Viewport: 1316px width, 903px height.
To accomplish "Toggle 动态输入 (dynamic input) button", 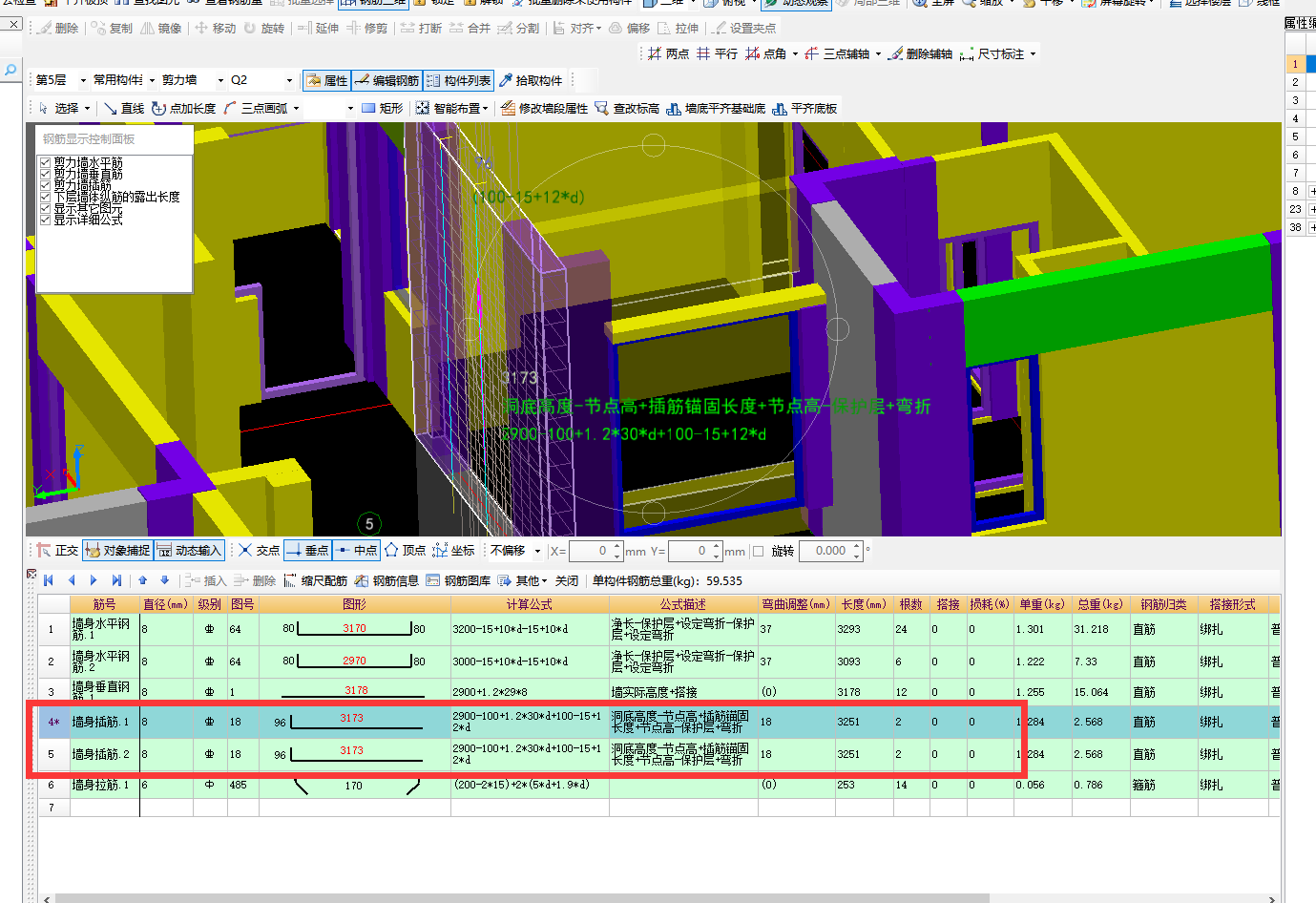I will pos(189,551).
